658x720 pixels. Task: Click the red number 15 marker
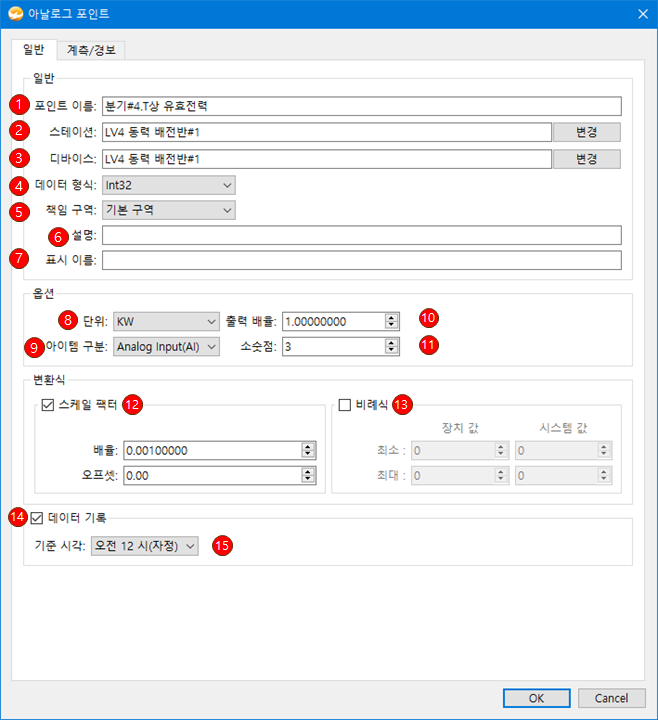point(222,546)
